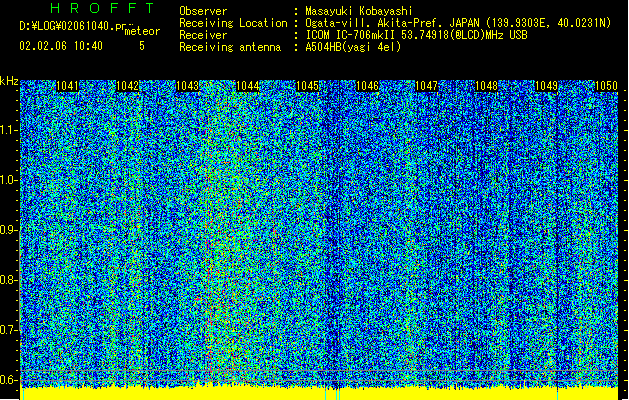Click the Receiving antenna label
This screenshot has height=400, width=629.
pos(230,47)
